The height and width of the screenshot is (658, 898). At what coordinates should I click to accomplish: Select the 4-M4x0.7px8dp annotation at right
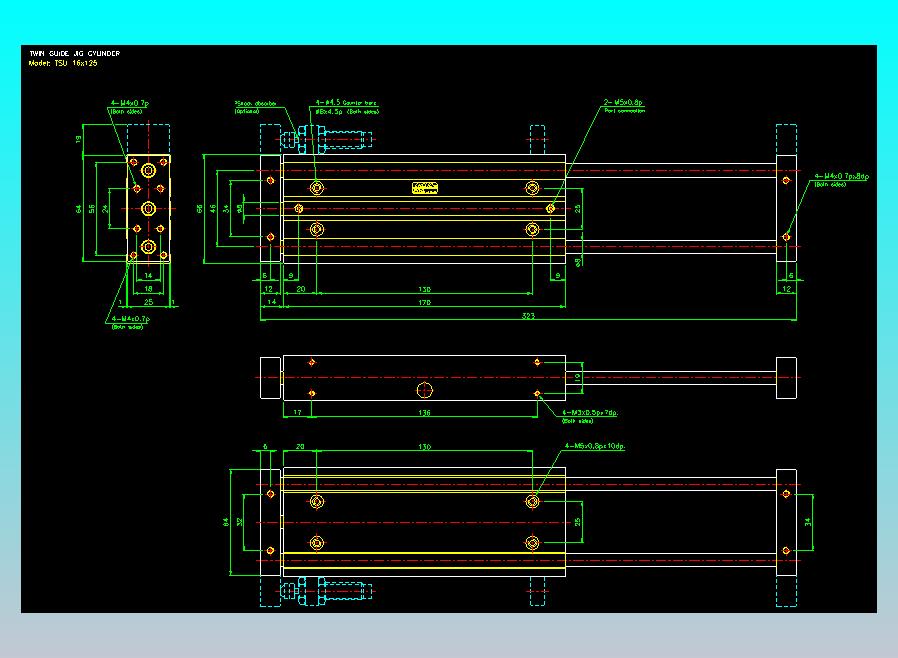click(x=841, y=180)
